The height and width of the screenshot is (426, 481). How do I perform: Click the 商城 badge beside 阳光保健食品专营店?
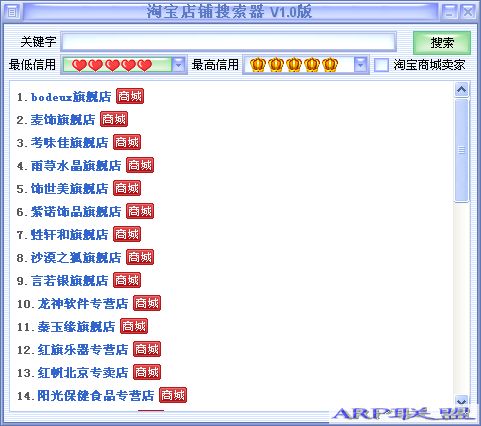[x=173, y=395]
